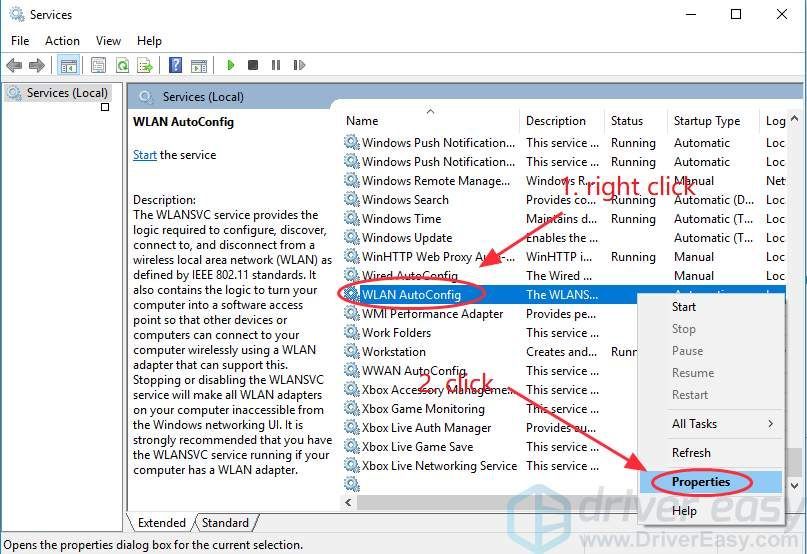Click Net log-on value of Windows Remote row
This screenshot has height=554, width=807.
coord(775,181)
